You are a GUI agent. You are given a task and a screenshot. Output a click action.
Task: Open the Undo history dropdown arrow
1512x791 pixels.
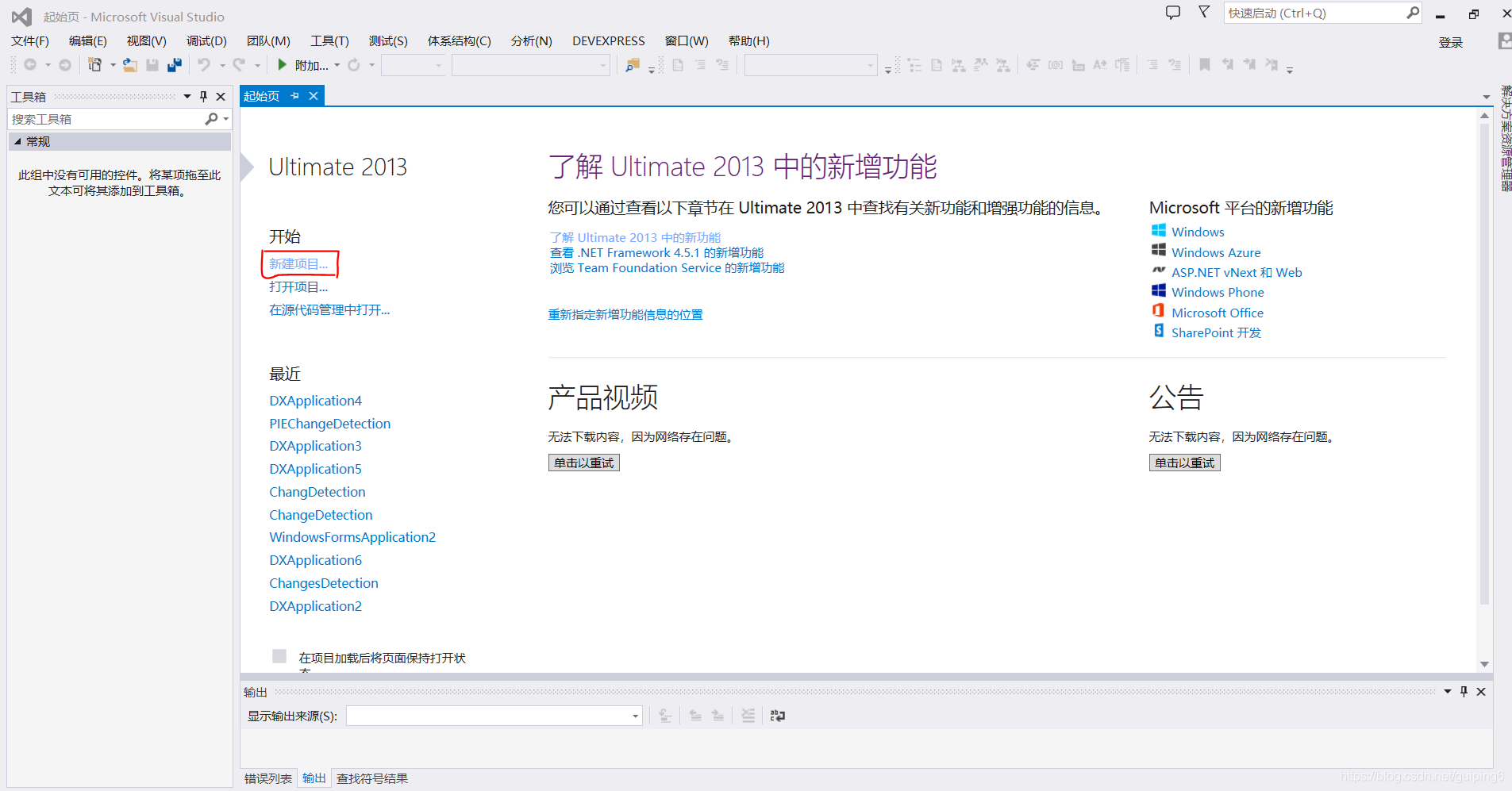coord(222,65)
